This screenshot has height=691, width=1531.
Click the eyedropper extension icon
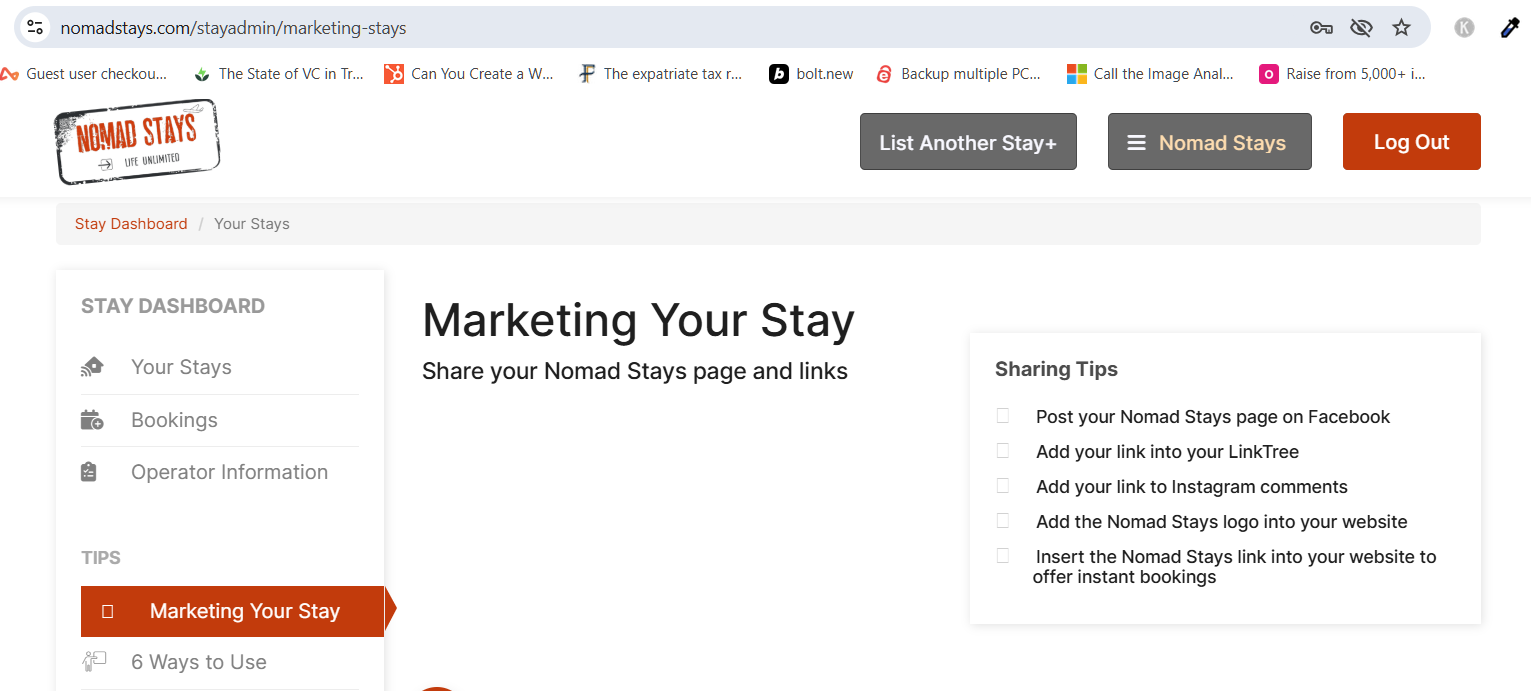point(1509,28)
